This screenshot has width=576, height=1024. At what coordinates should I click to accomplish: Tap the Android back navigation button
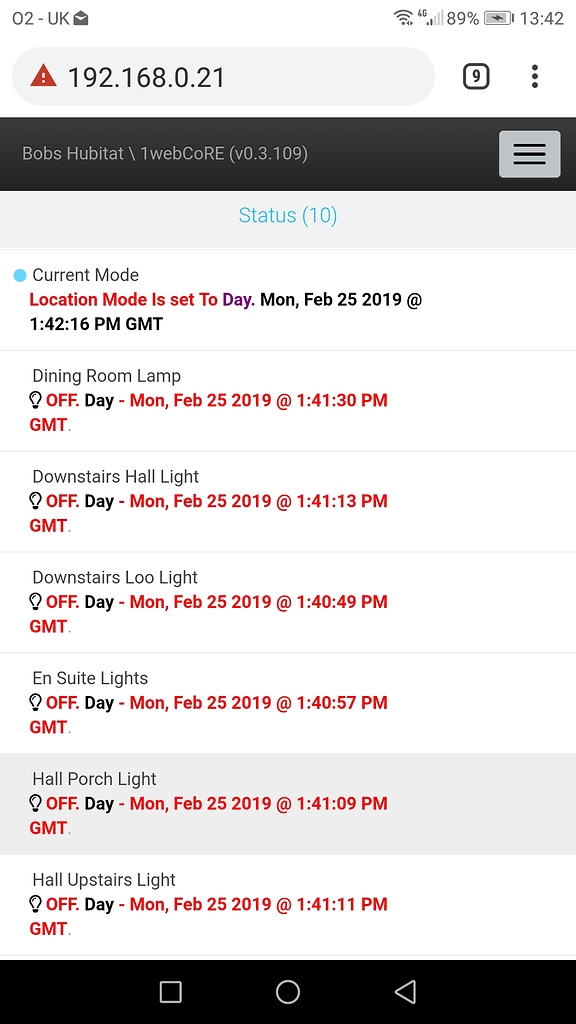click(406, 992)
